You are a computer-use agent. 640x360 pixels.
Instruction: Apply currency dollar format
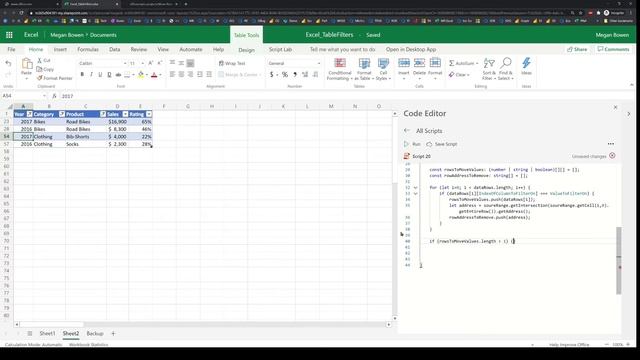pos(271,75)
